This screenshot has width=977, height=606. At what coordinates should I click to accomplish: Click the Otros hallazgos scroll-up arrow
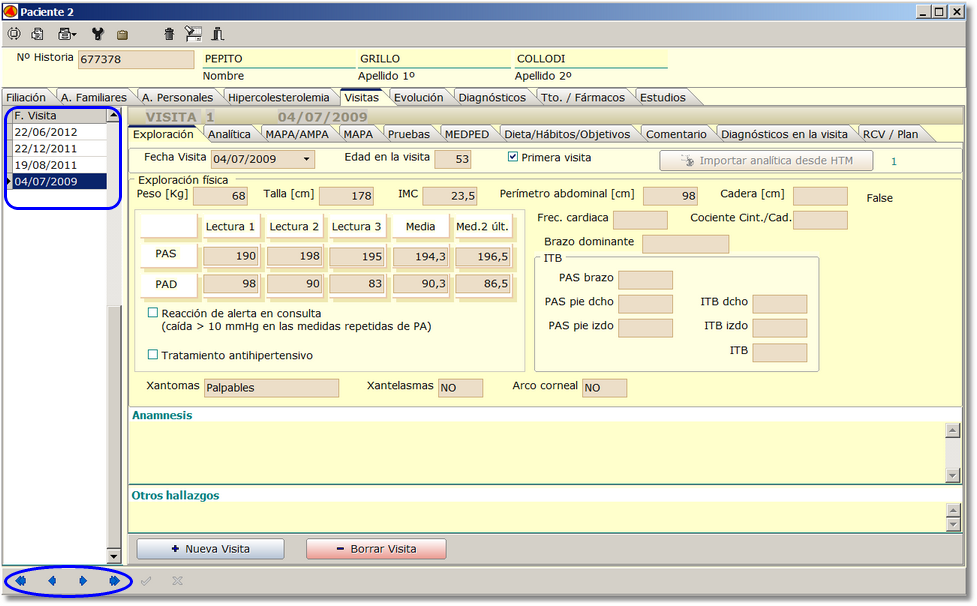pos(953,511)
